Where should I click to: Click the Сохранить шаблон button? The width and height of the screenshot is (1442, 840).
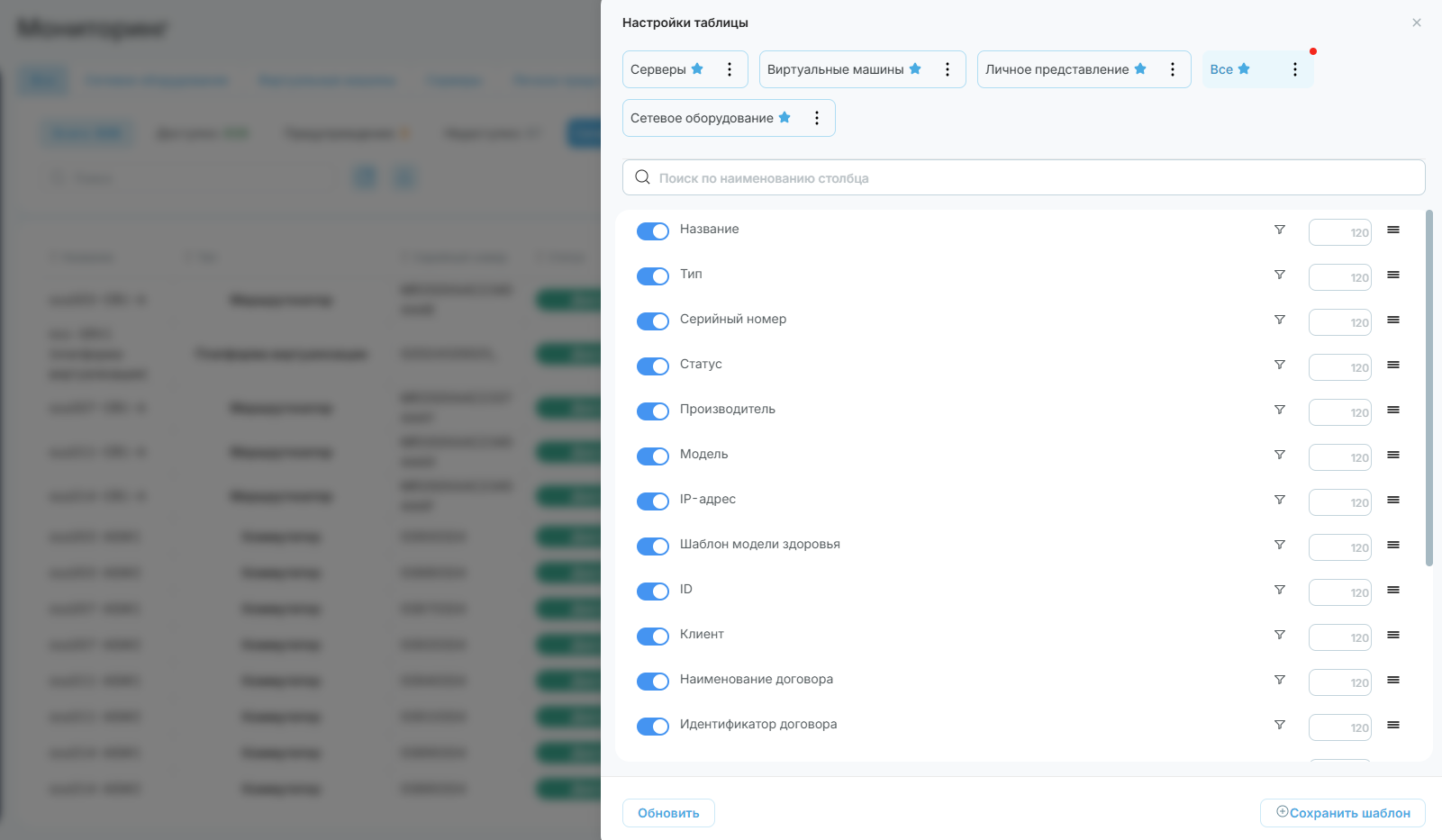coord(1342,813)
